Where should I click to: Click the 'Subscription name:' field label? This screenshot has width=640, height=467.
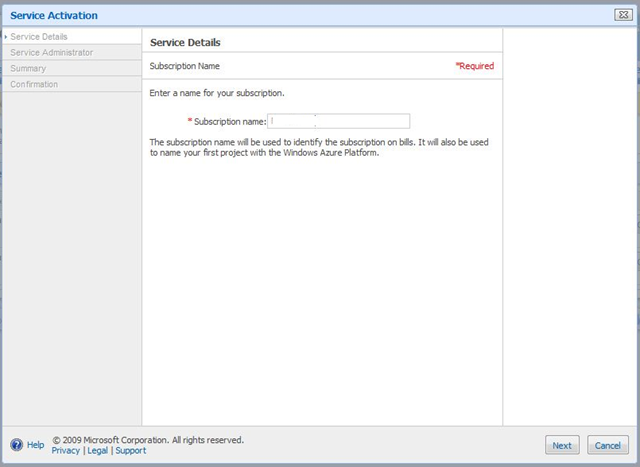click(230, 122)
